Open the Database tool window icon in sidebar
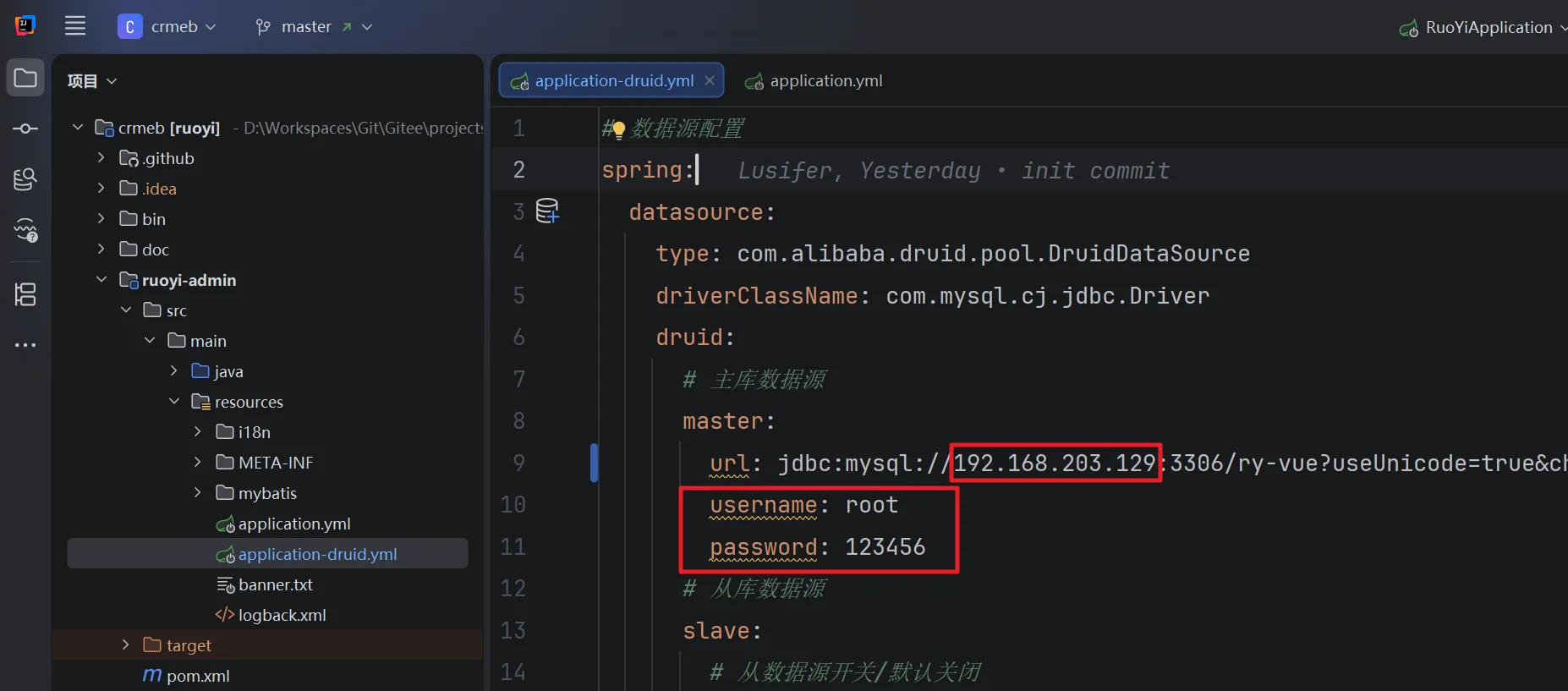 (x=25, y=179)
